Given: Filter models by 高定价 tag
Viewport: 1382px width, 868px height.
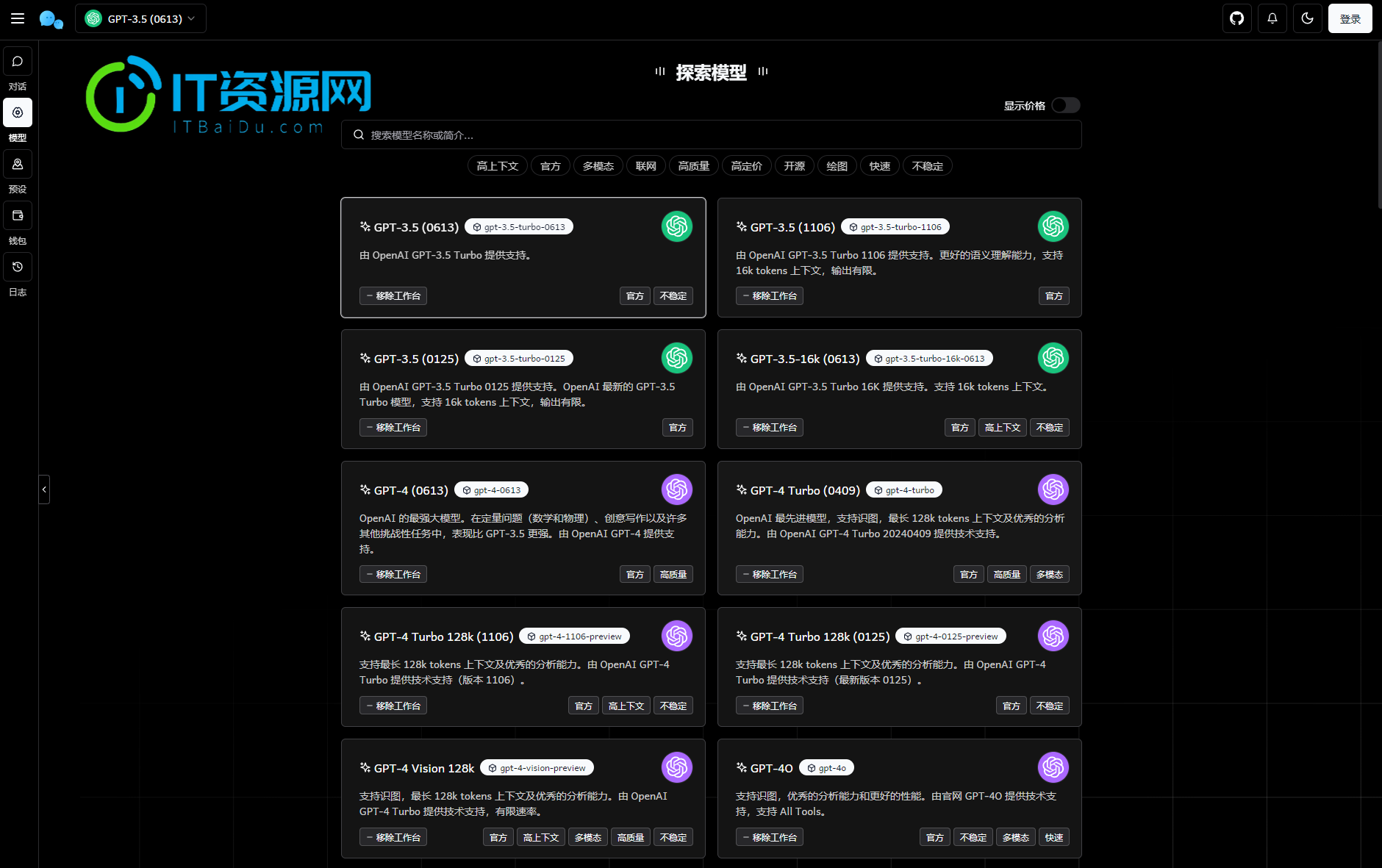Looking at the screenshot, I should [747, 166].
